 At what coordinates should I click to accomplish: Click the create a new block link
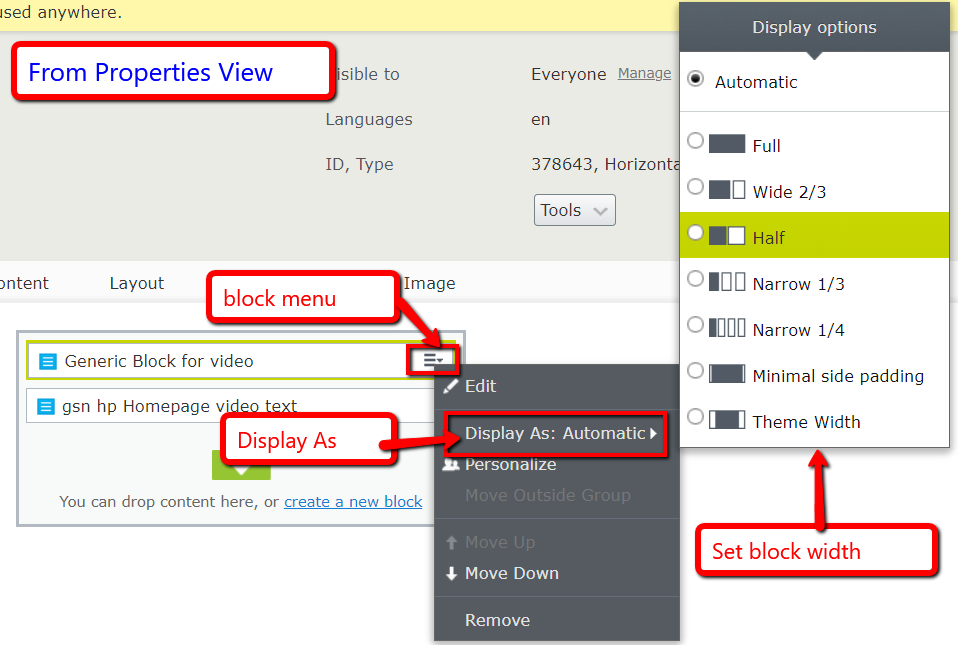click(x=353, y=502)
